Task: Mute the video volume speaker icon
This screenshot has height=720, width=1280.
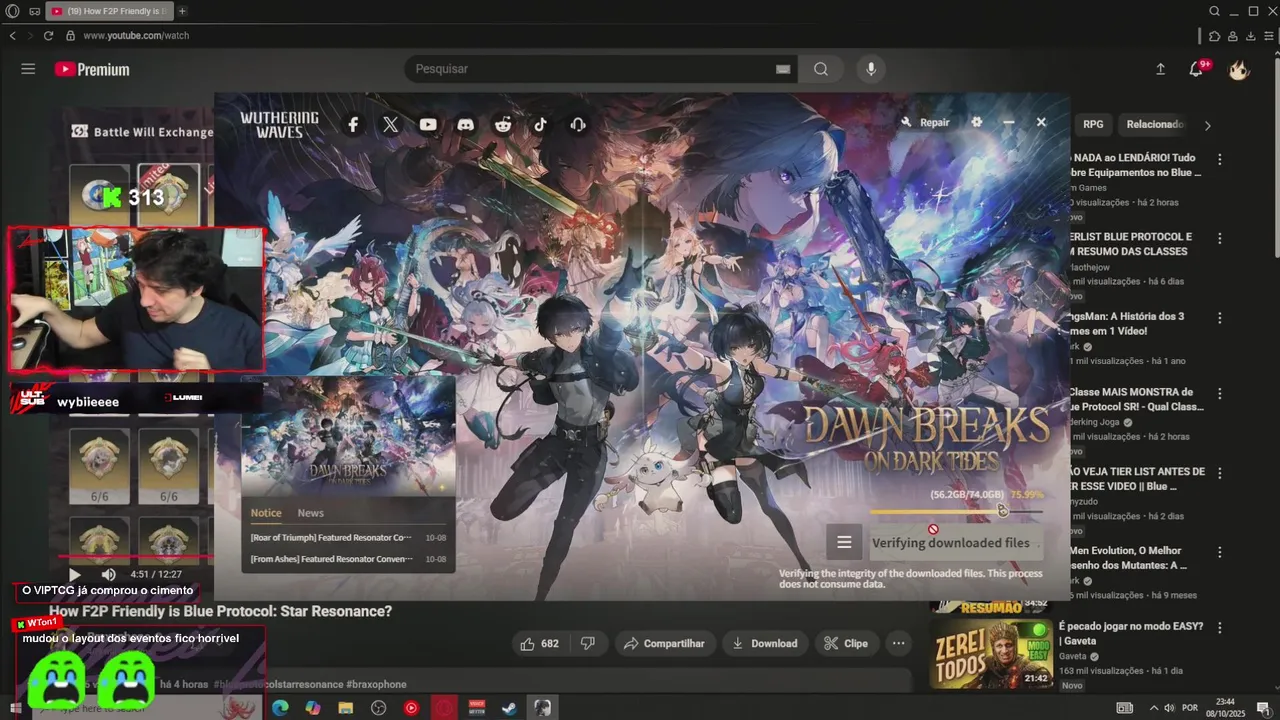Action: 108,575
